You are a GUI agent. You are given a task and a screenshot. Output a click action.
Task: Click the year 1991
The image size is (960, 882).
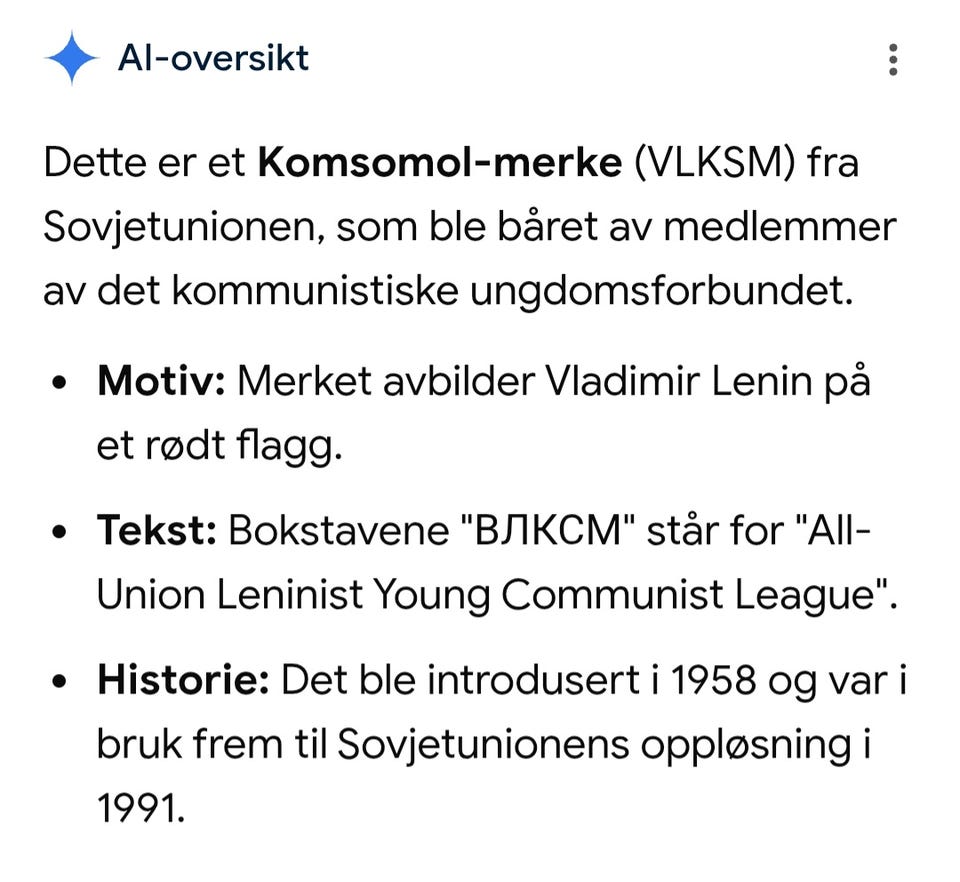141,808
